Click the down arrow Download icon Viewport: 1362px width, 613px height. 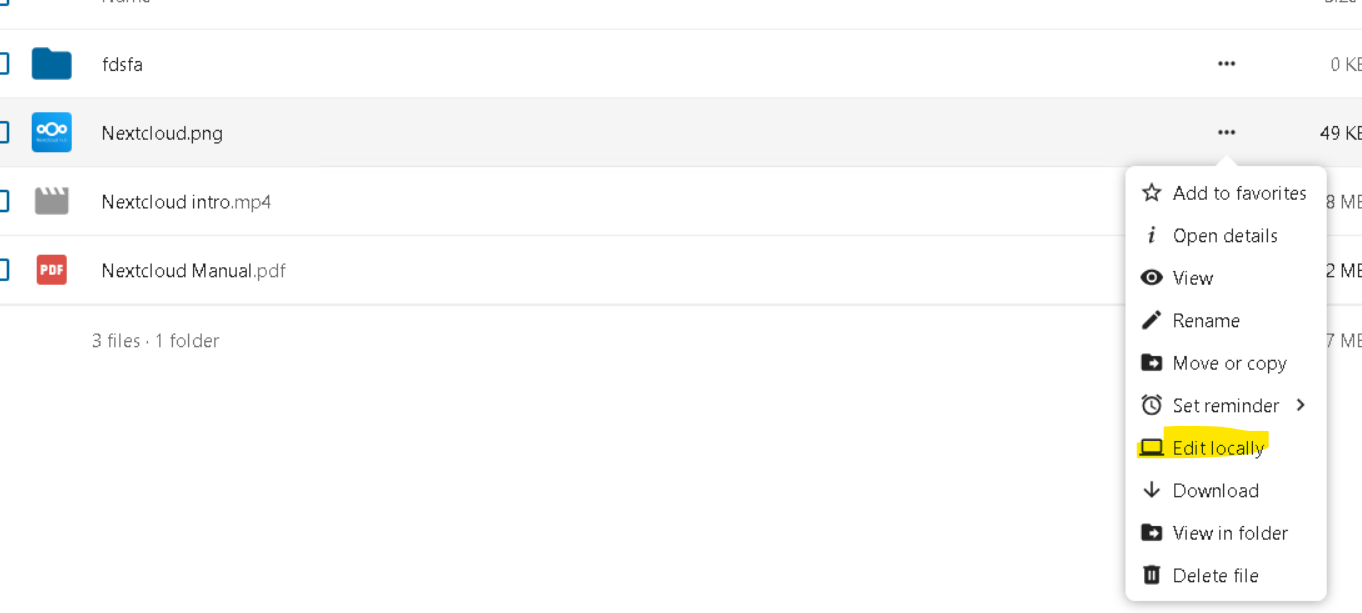tap(1152, 490)
